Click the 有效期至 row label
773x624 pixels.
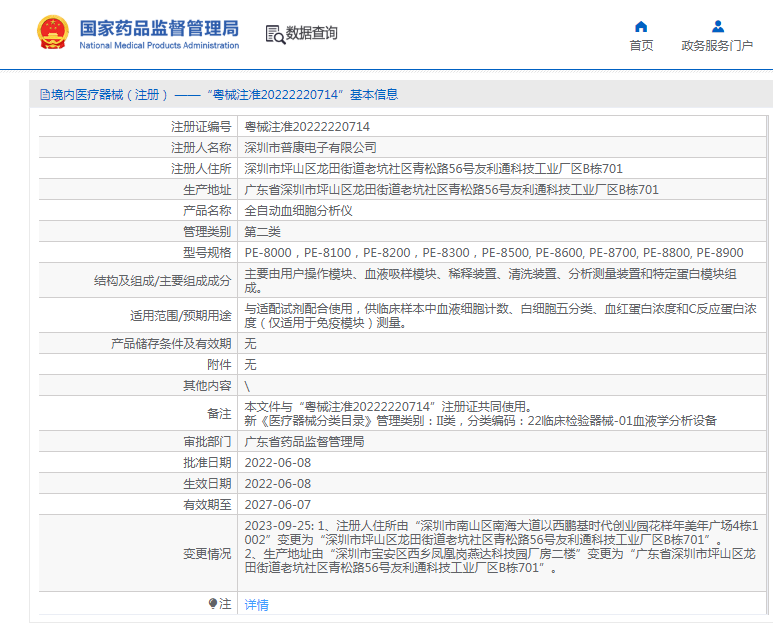(207, 505)
